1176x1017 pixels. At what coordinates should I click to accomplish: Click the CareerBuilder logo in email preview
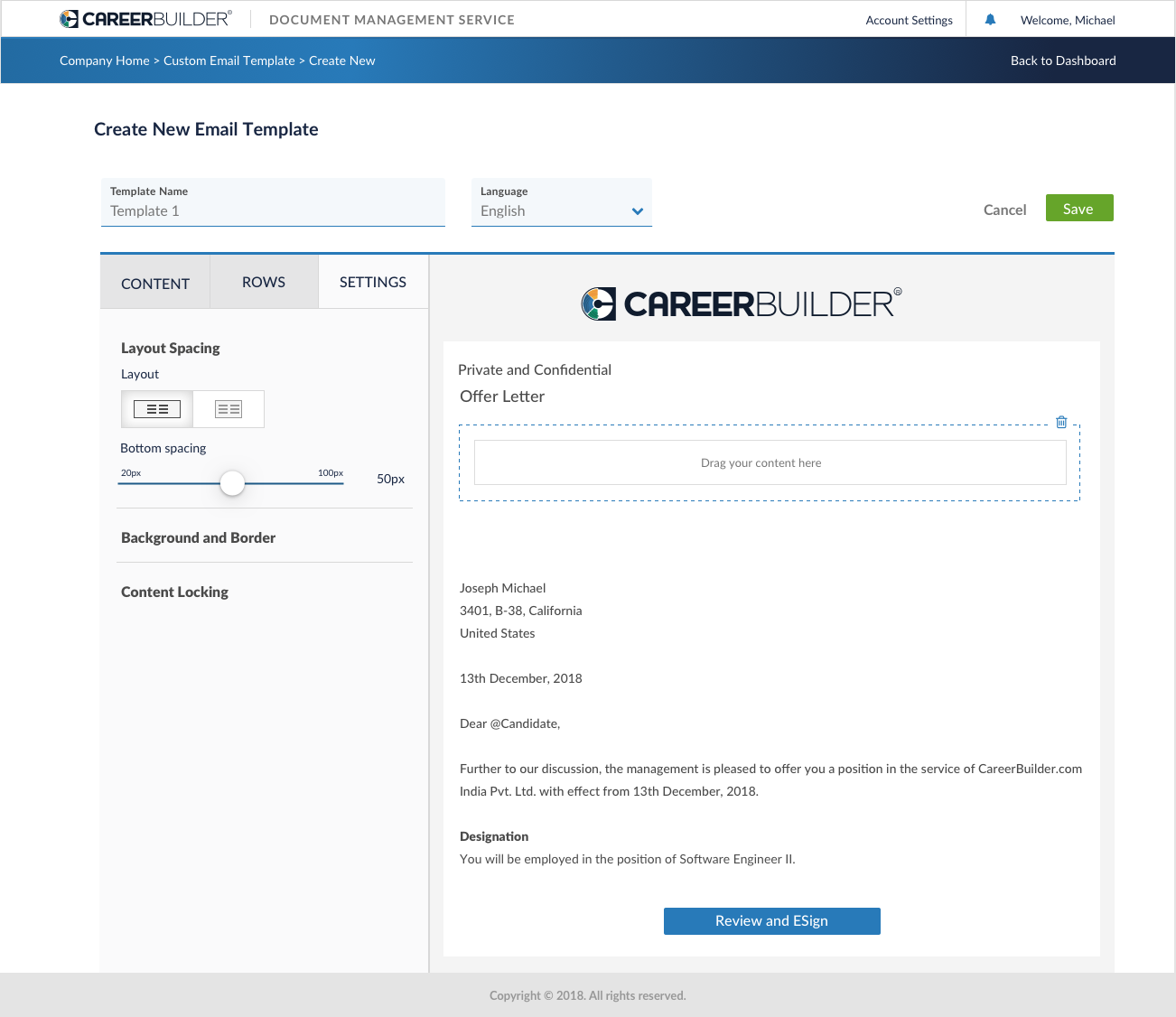click(742, 303)
